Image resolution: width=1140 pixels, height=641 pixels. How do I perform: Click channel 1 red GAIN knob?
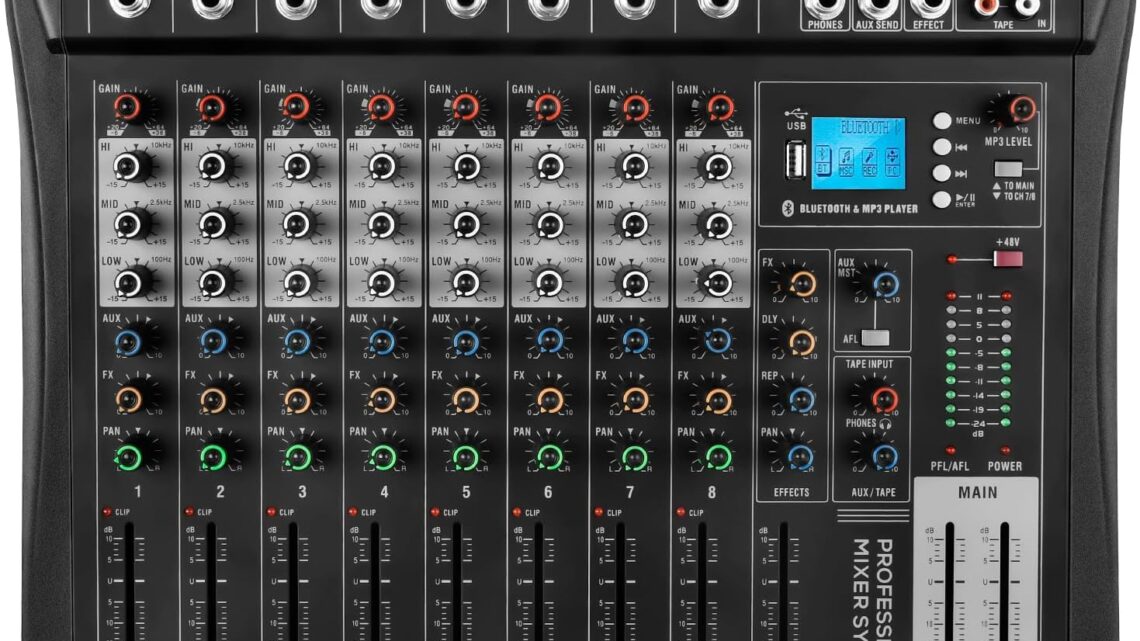point(128,106)
